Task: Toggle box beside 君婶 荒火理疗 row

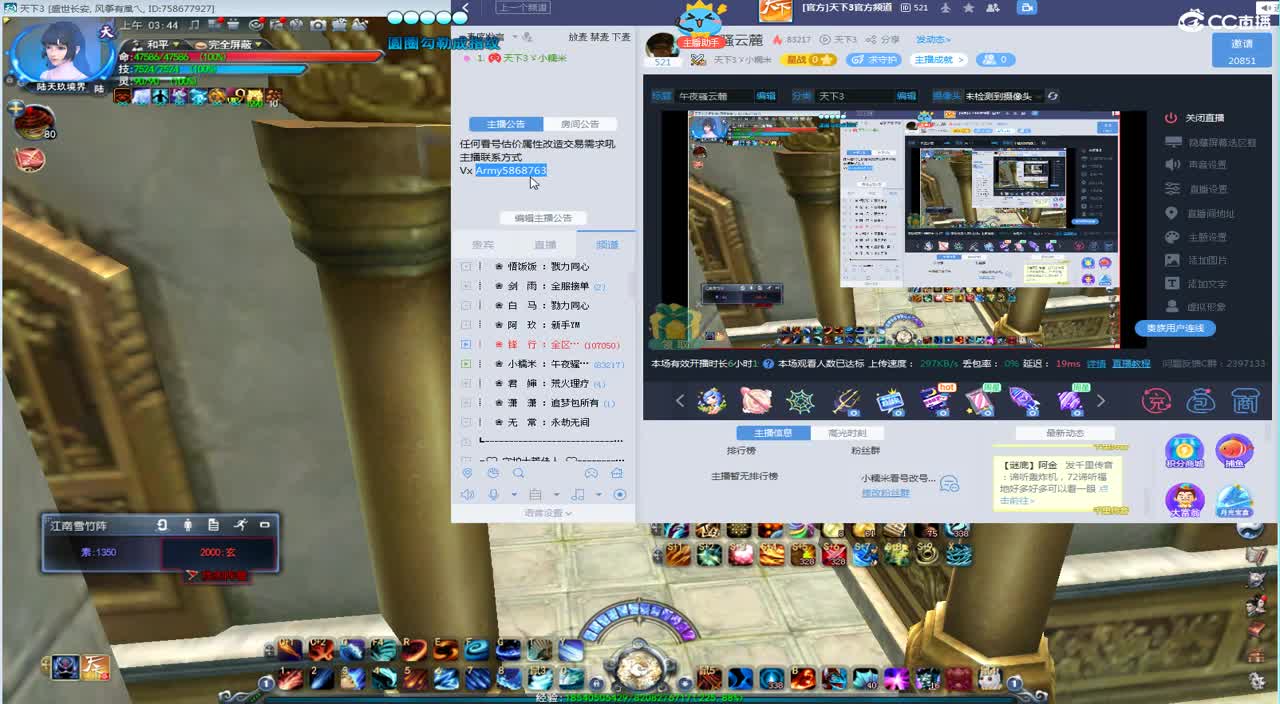Action: click(466, 384)
